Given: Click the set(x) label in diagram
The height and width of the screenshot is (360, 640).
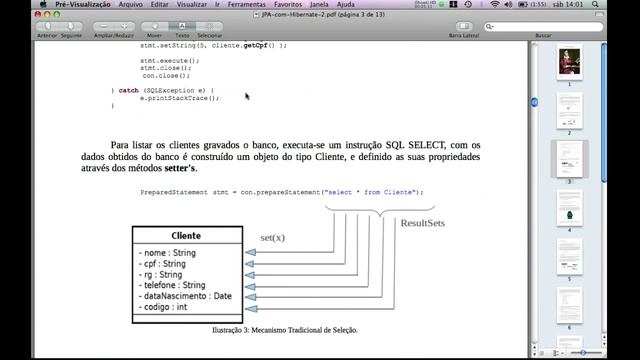Looking at the screenshot, I should pyautogui.click(x=273, y=238).
